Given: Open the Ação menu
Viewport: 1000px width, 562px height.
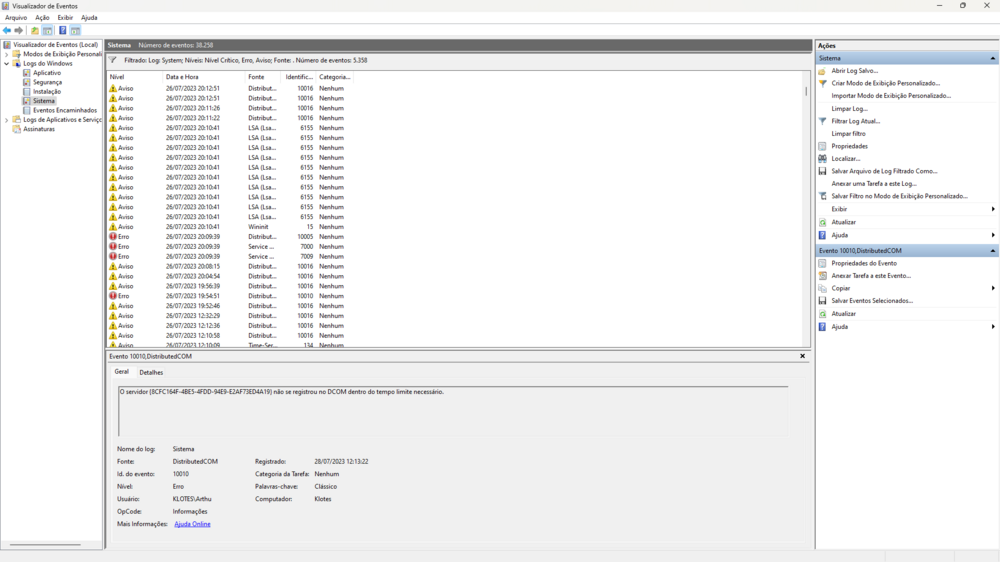Looking at the screenshot, I should coord(42,17).
